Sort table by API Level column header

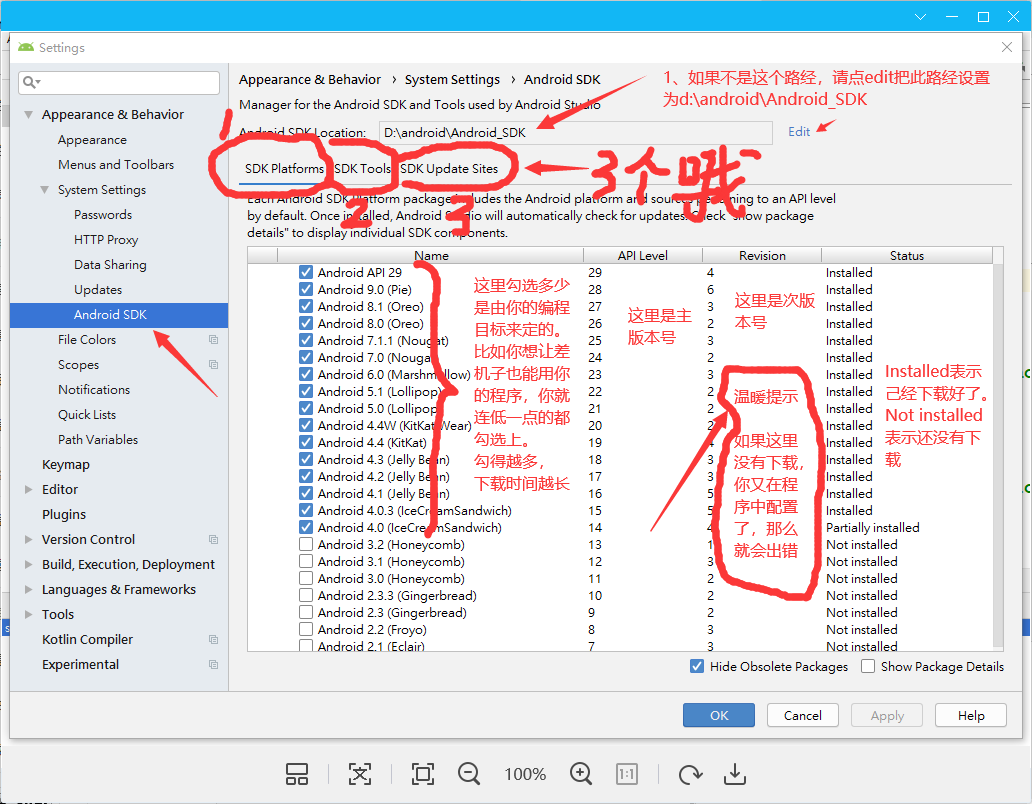(x=643, y=255)
